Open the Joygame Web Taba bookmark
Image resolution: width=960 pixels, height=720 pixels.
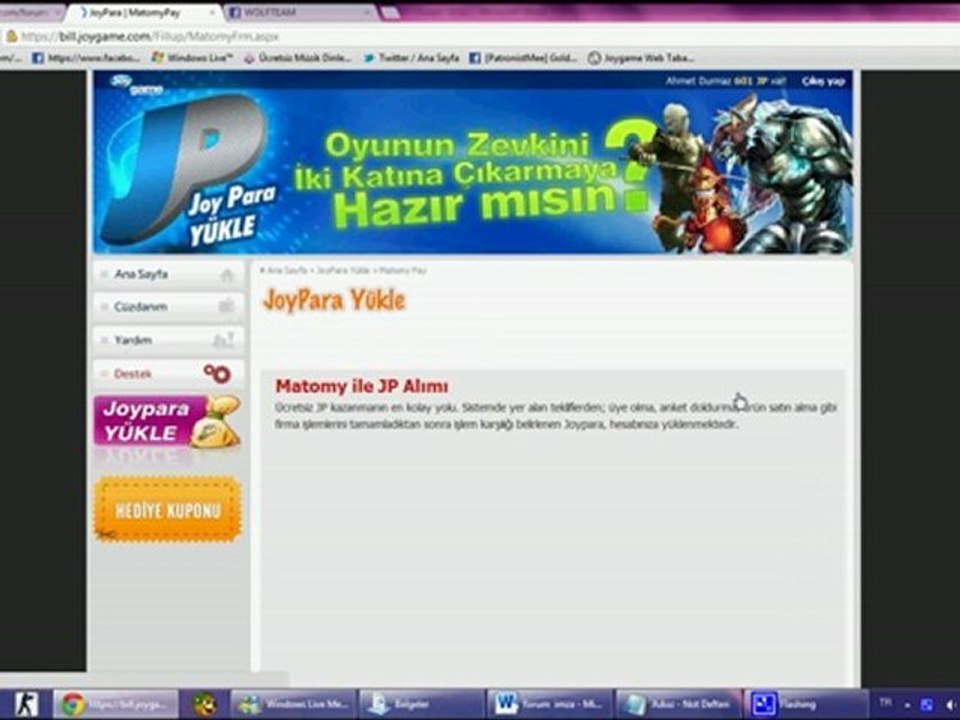[641, 58]
